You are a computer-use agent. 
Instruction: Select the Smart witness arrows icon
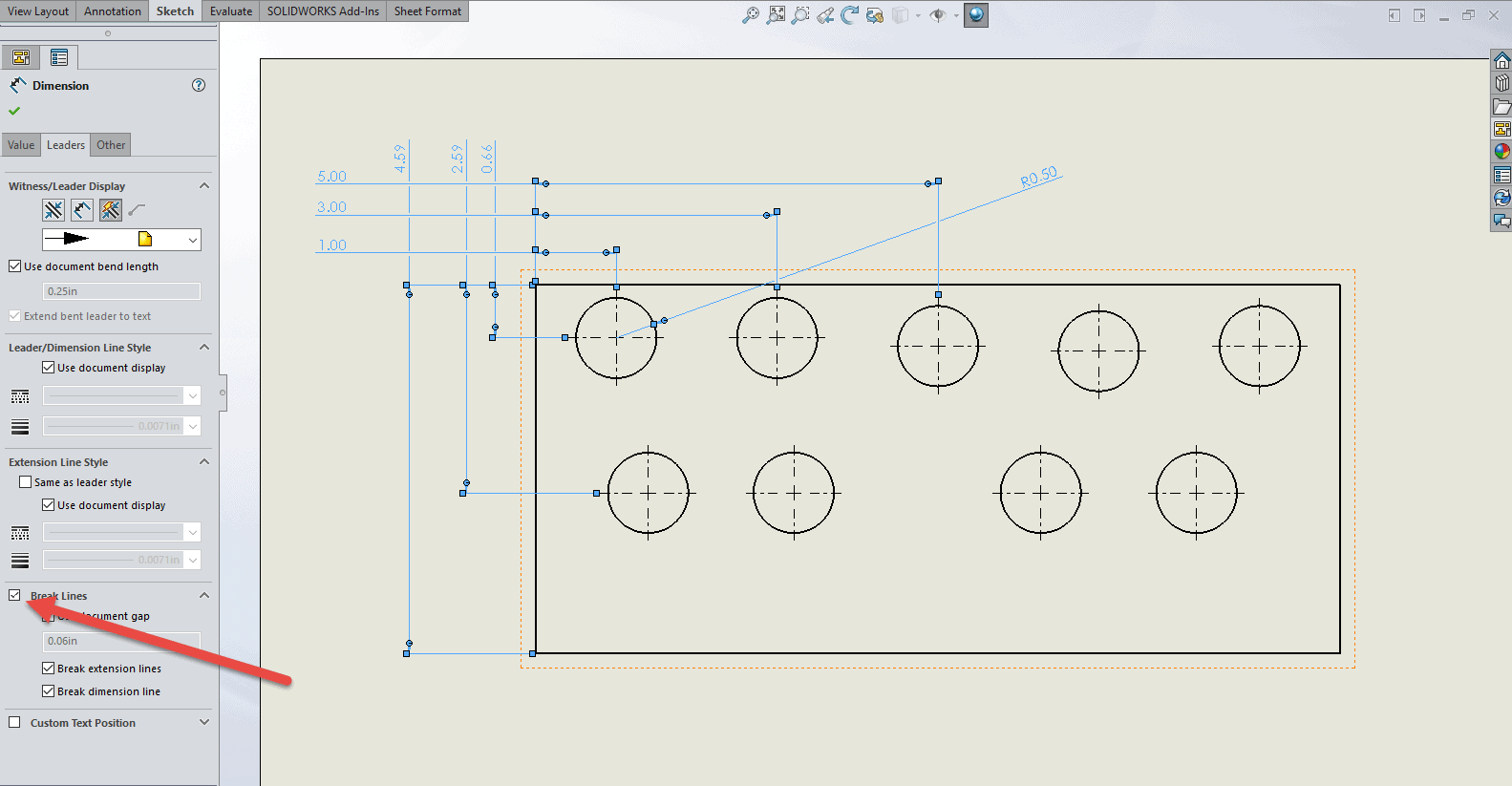click(111, 210)
